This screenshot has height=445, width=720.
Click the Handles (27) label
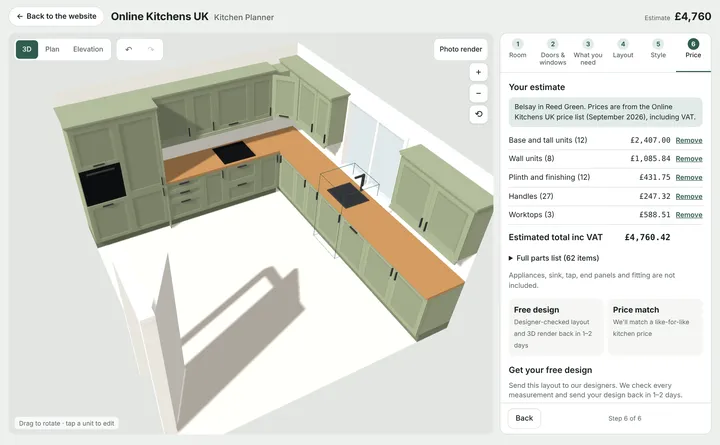pos(531,196)
